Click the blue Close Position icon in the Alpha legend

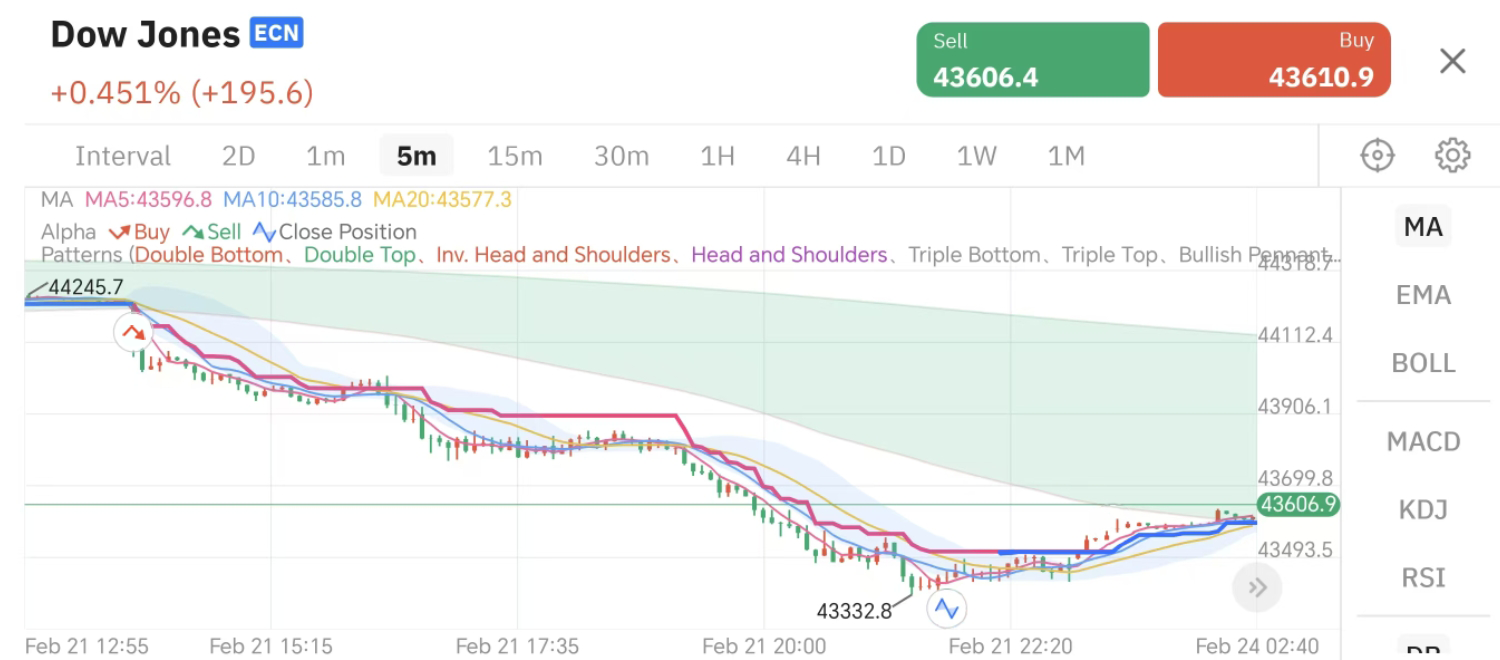coord(264,231)
